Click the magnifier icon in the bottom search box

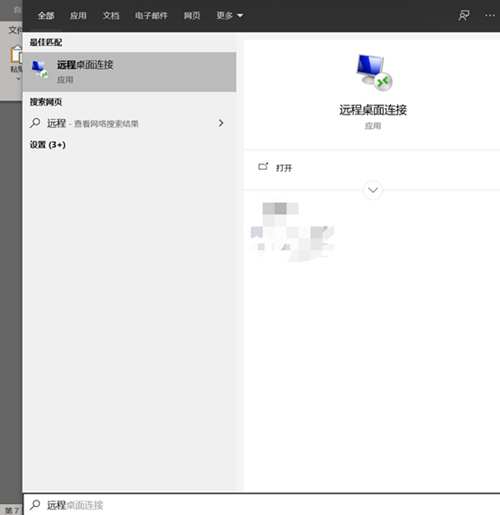[35, 505]
